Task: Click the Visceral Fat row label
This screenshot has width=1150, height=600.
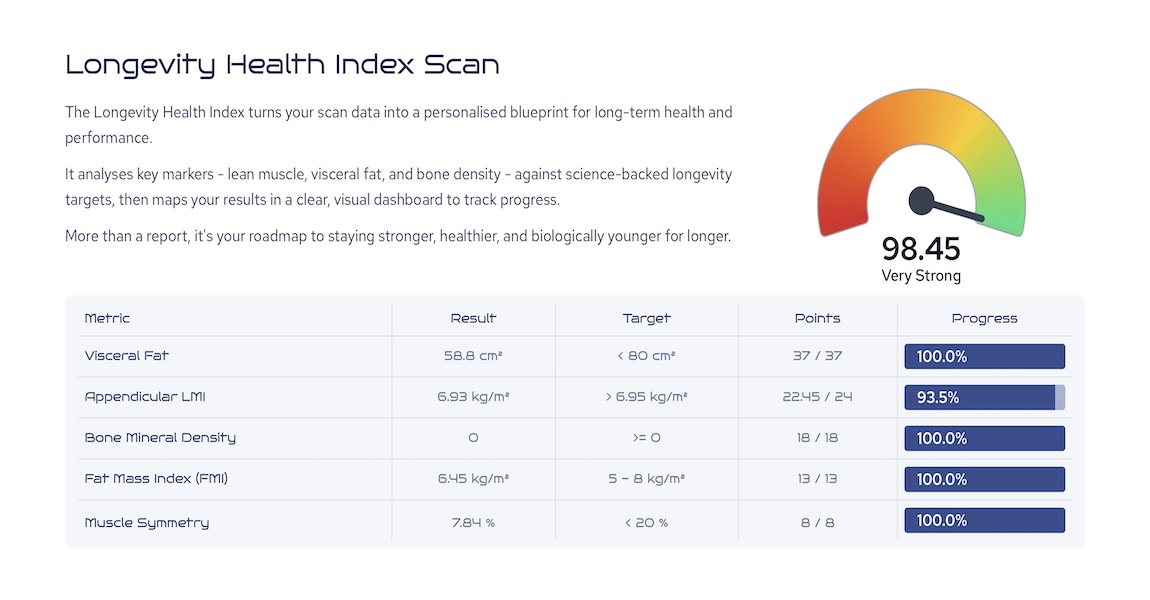Action: point(126,356)
